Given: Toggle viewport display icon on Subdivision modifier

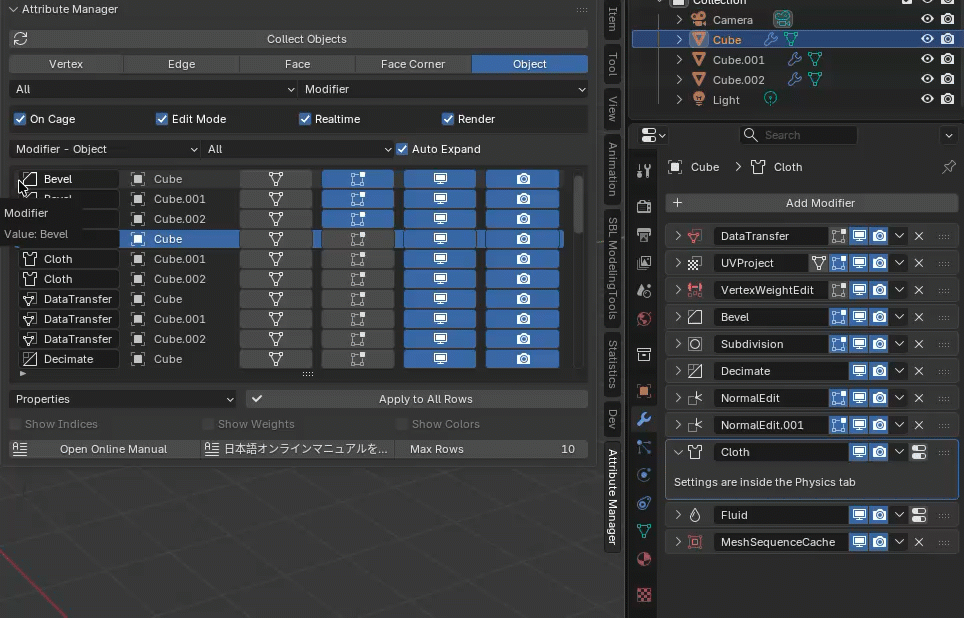Looking at the screenshot, I should [859, 344].
